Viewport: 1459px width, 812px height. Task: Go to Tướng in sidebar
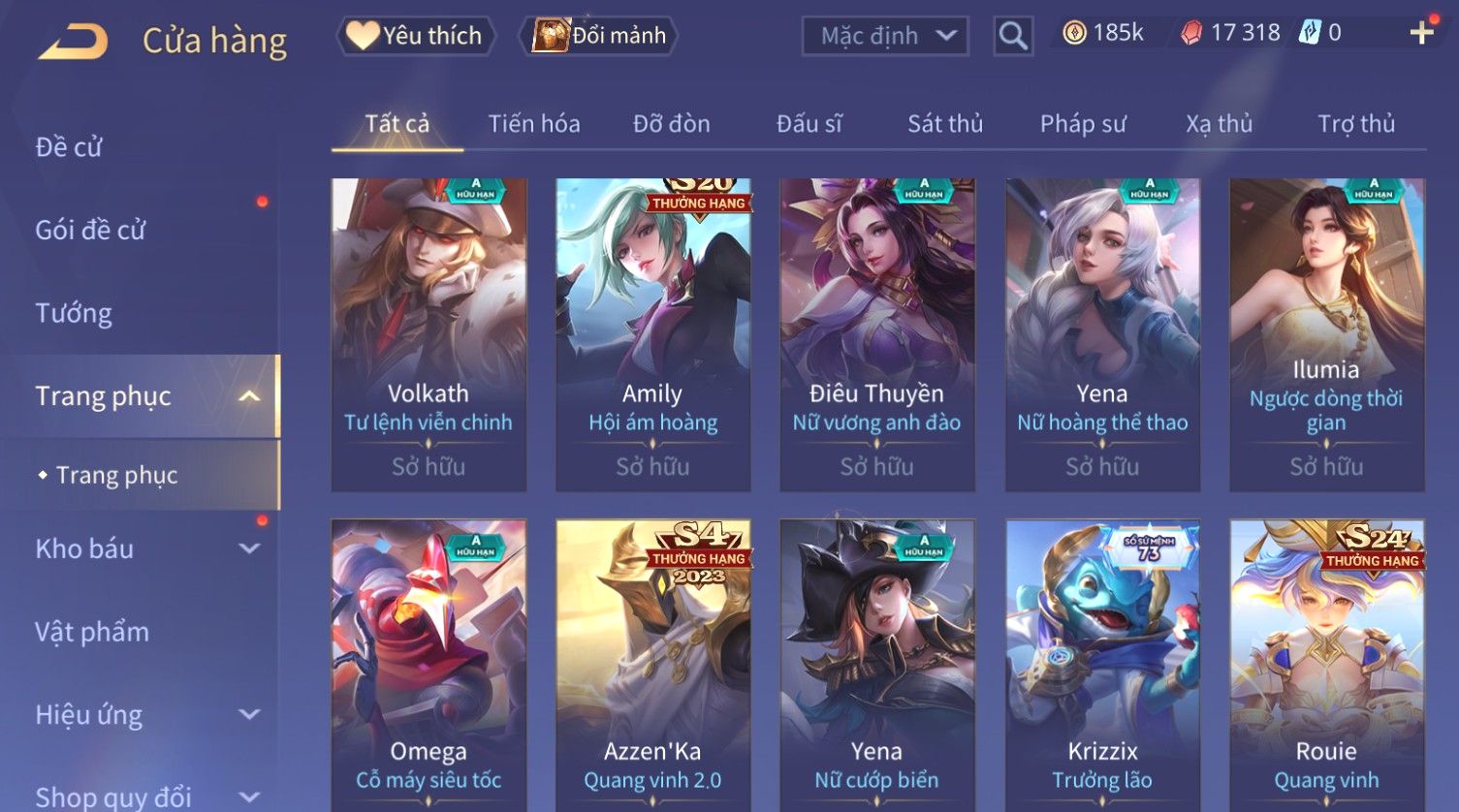click(74, 314)
